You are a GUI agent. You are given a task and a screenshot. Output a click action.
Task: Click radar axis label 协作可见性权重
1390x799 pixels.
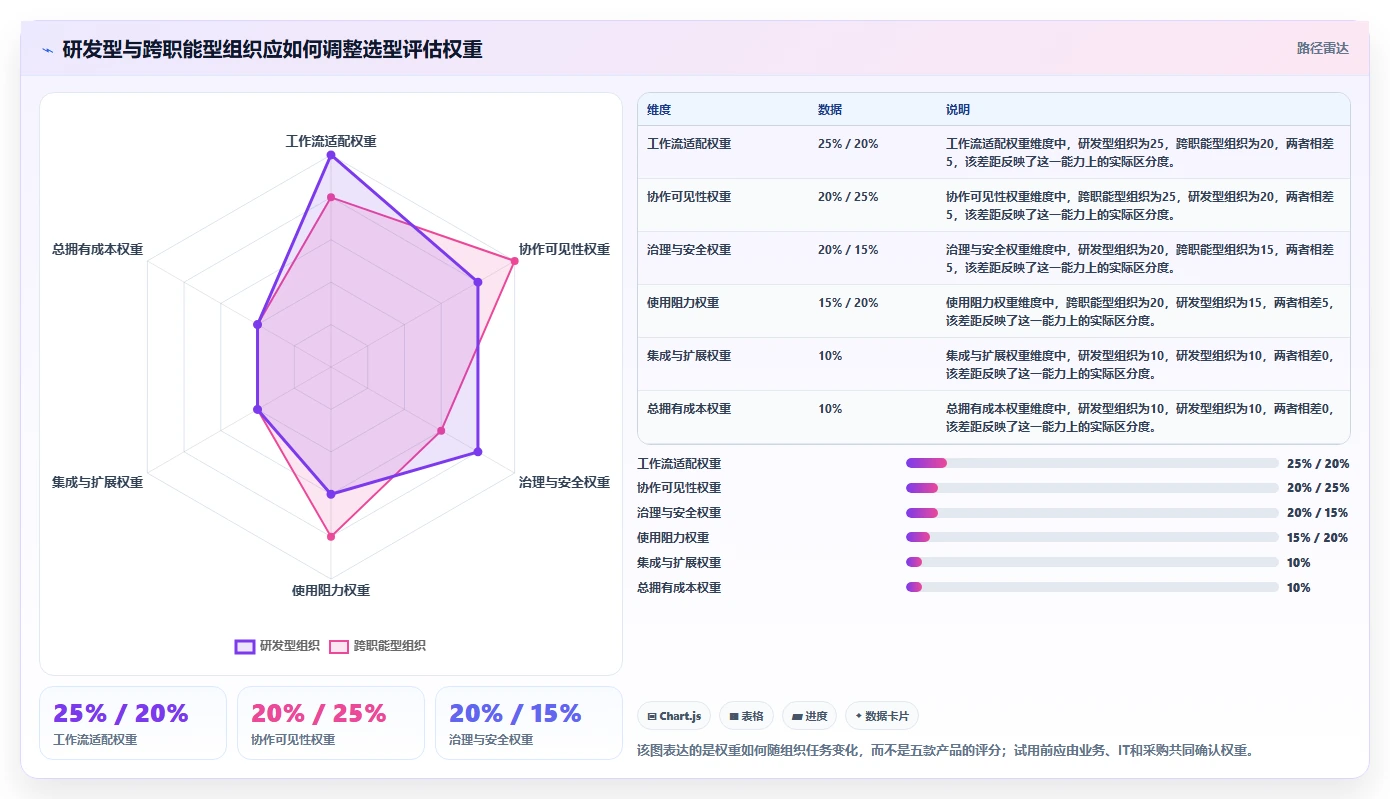tap(564, 249)
